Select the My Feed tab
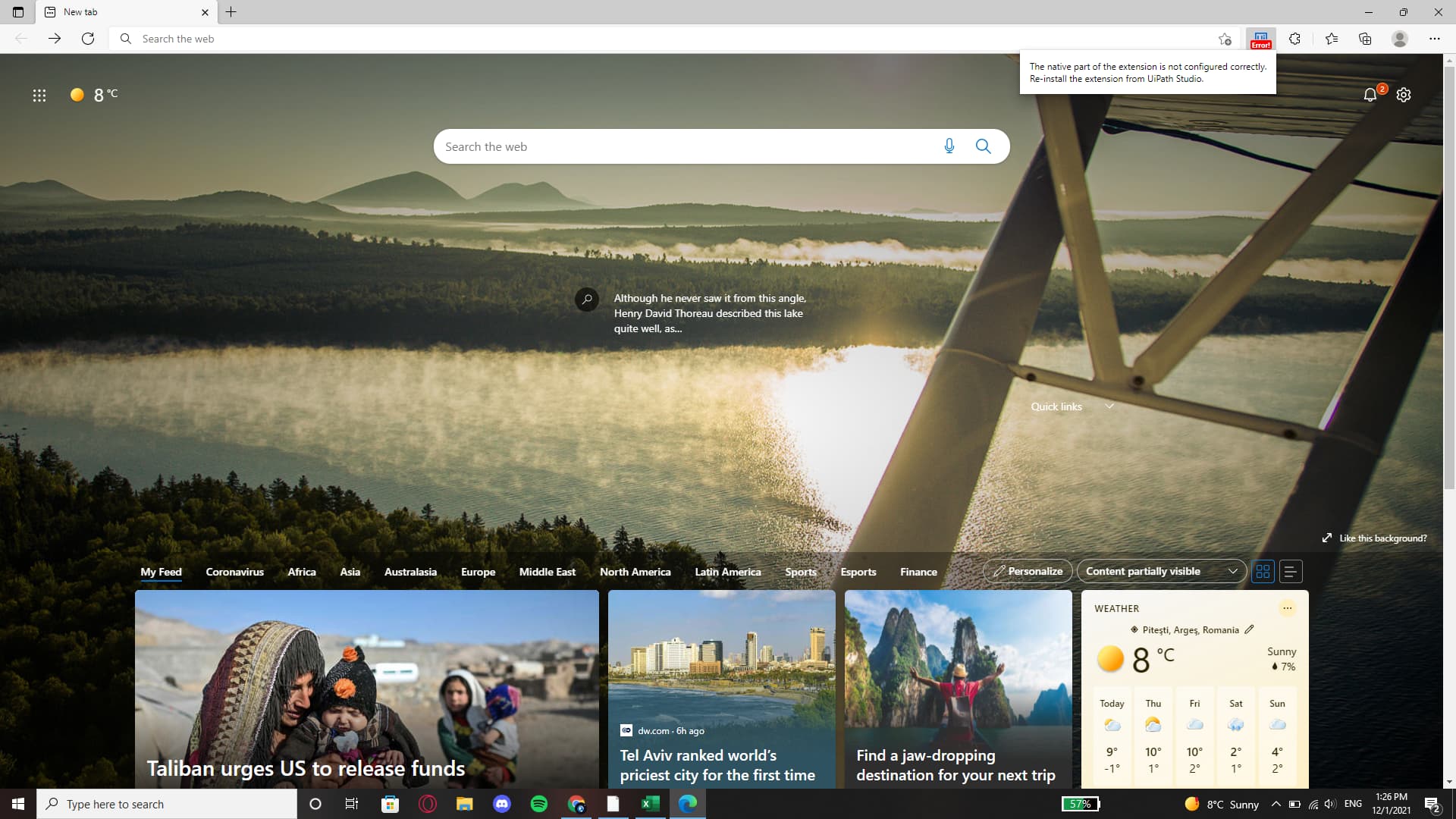Image resolution: width=1456 pixels, height=819 pixels. [161, 572]
